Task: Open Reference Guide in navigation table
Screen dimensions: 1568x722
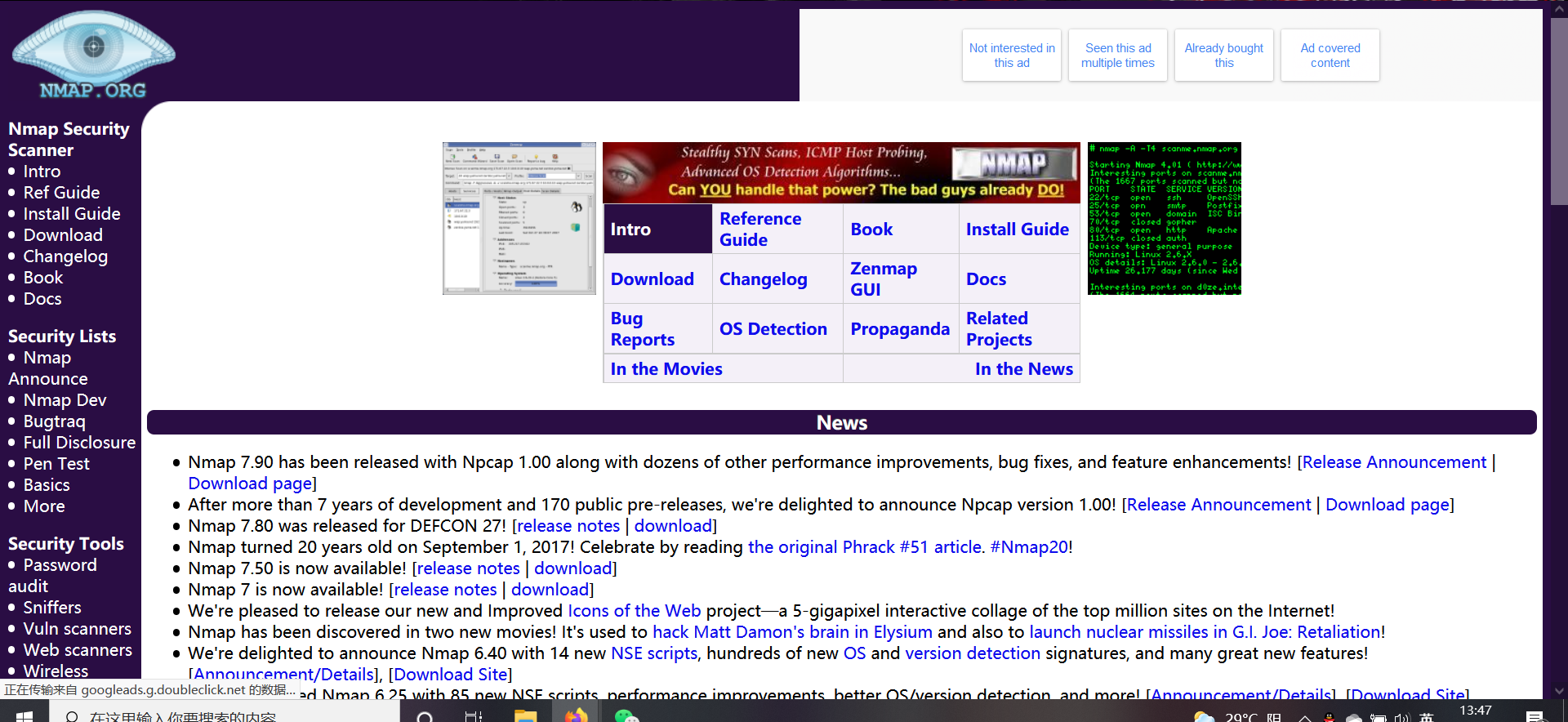Action: (760, 230)
